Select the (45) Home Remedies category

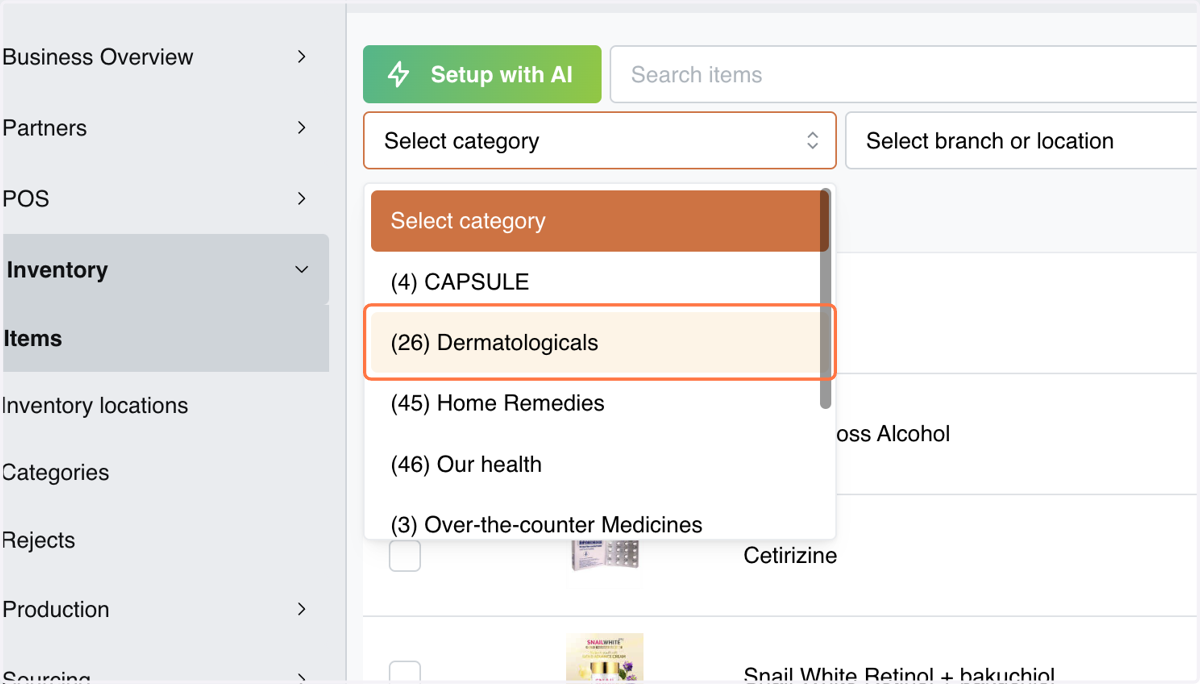tap(596, 403)
